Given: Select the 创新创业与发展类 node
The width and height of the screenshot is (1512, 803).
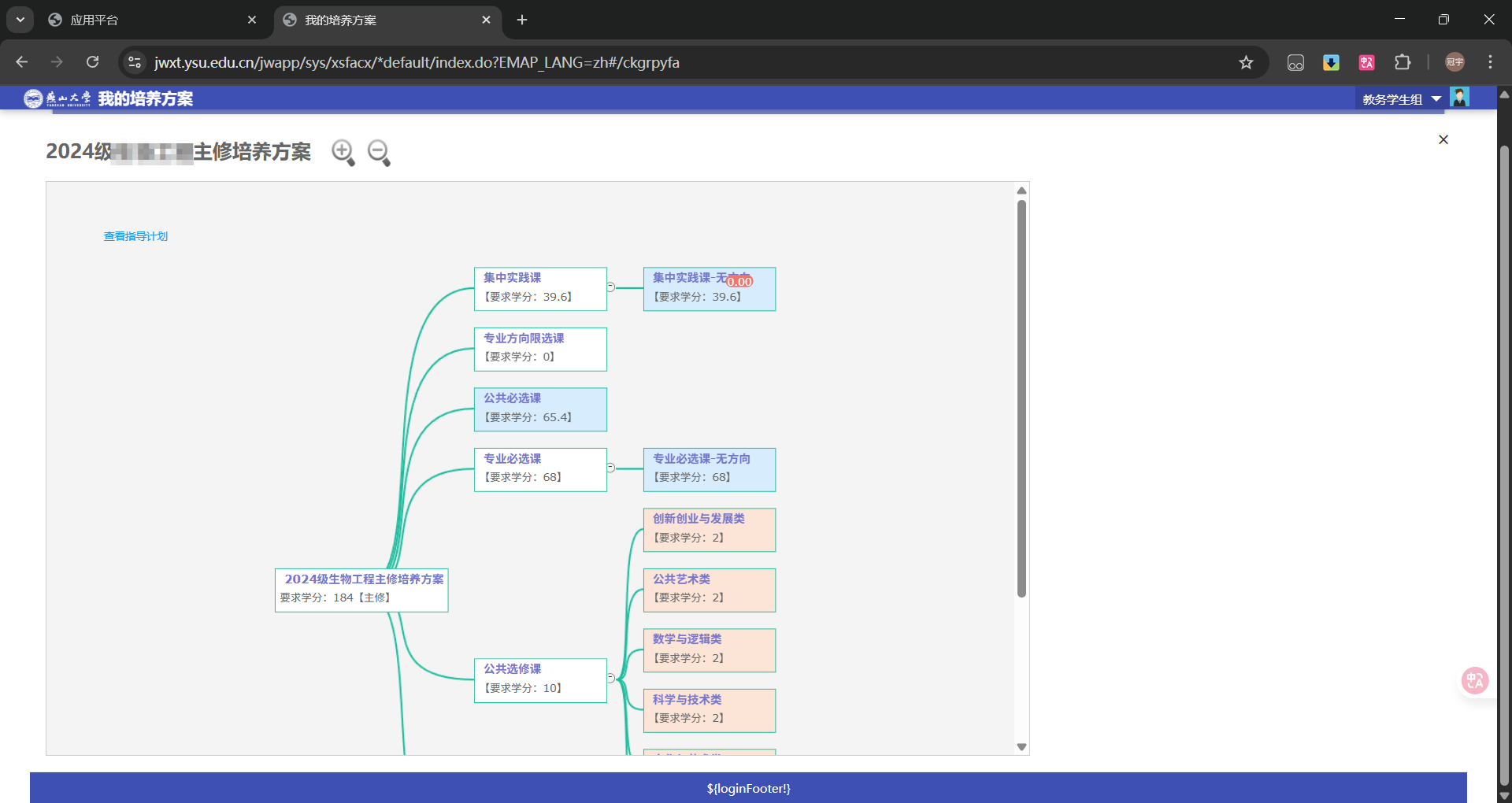Looking at the screenshot, I should coord(709,529).
